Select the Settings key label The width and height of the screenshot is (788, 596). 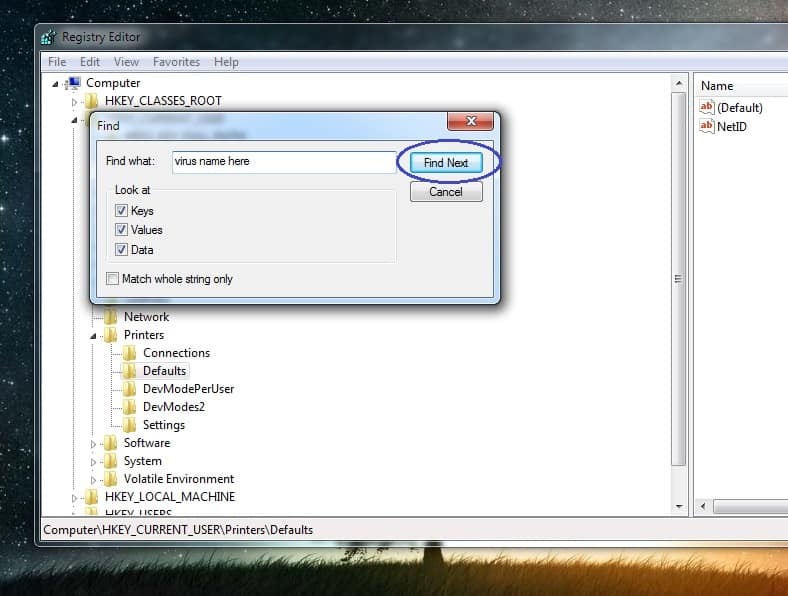pyautogui.click(x=164, y=425)
